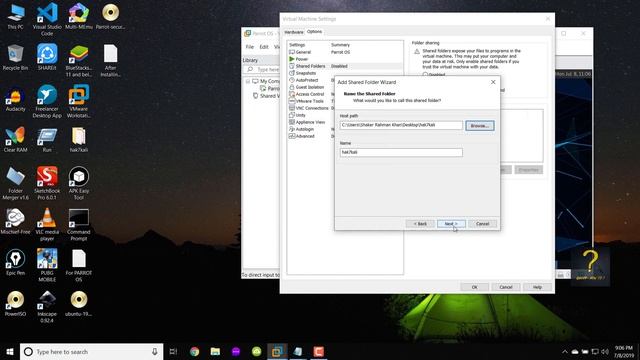
Task: Select the Epic Pen desktop shortcut
Action: [16, 262]
